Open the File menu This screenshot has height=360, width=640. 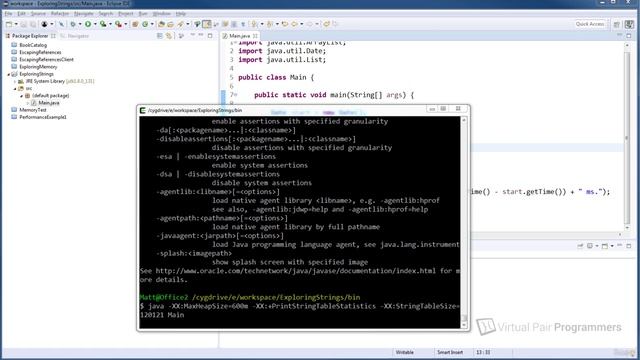click(8, 13)
